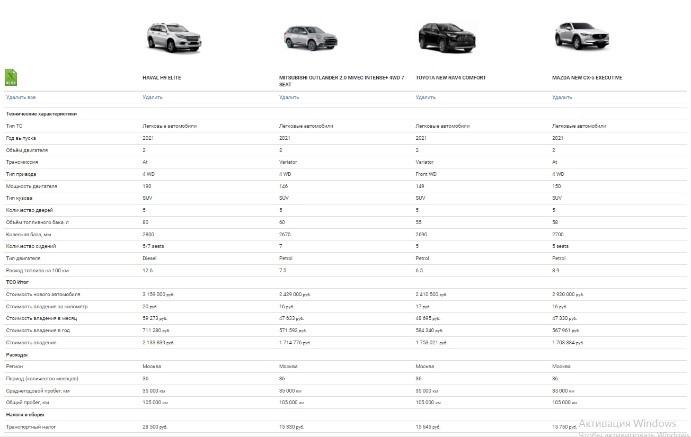691x437 pixels.
Task: Select the Toyota New RAV4 Comfort title
Action: tap(452, 76)
